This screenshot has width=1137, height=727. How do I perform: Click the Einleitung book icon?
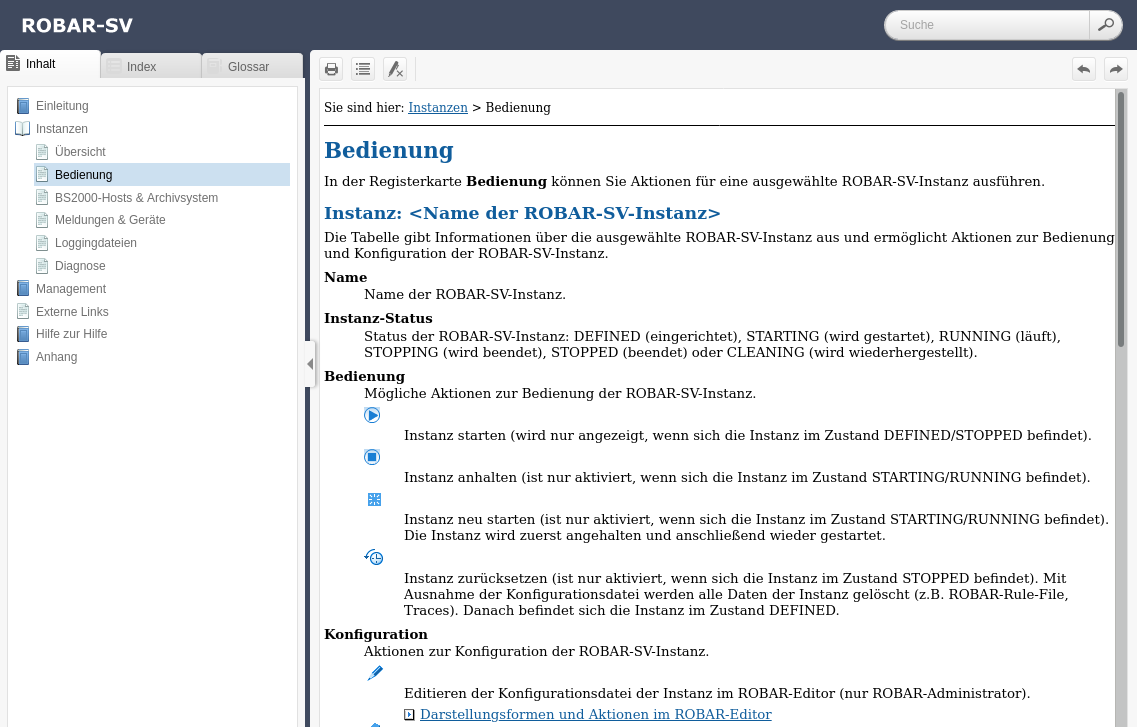point(23,106)
